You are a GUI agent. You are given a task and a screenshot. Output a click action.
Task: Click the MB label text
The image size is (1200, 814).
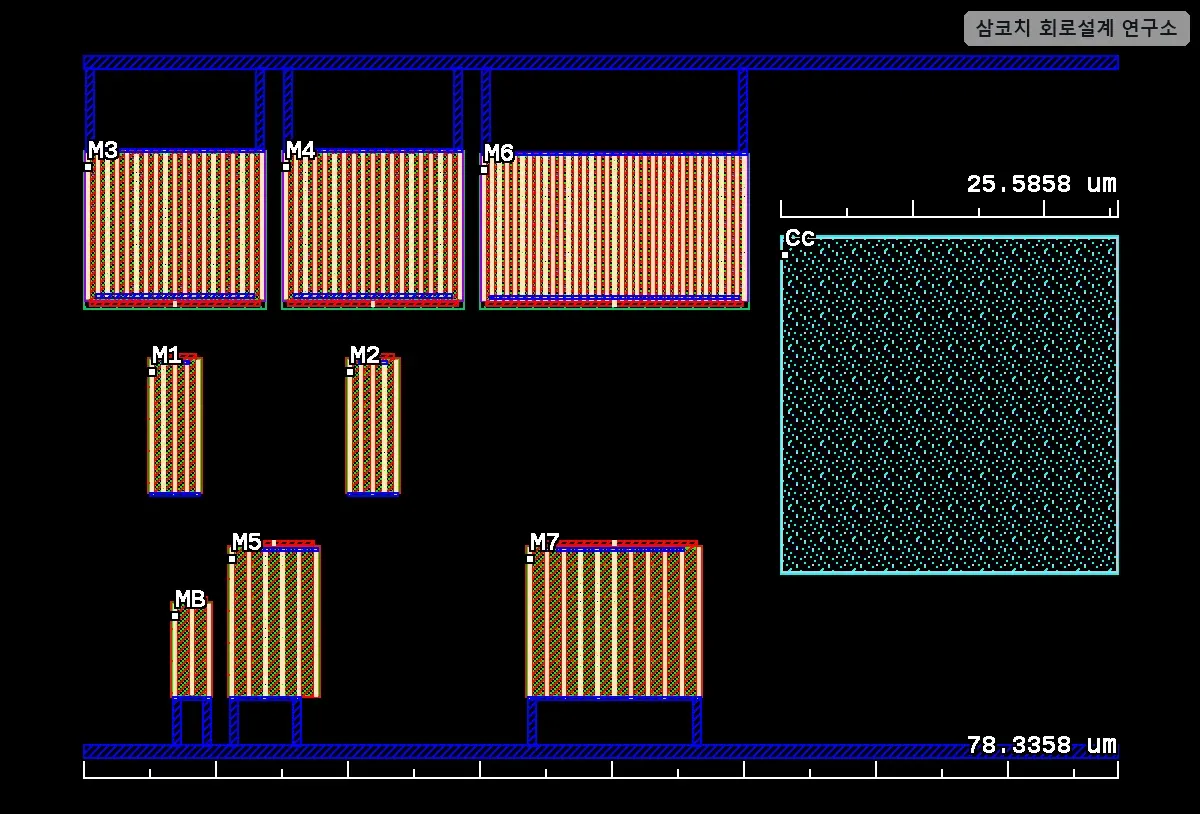coord(190,600)
